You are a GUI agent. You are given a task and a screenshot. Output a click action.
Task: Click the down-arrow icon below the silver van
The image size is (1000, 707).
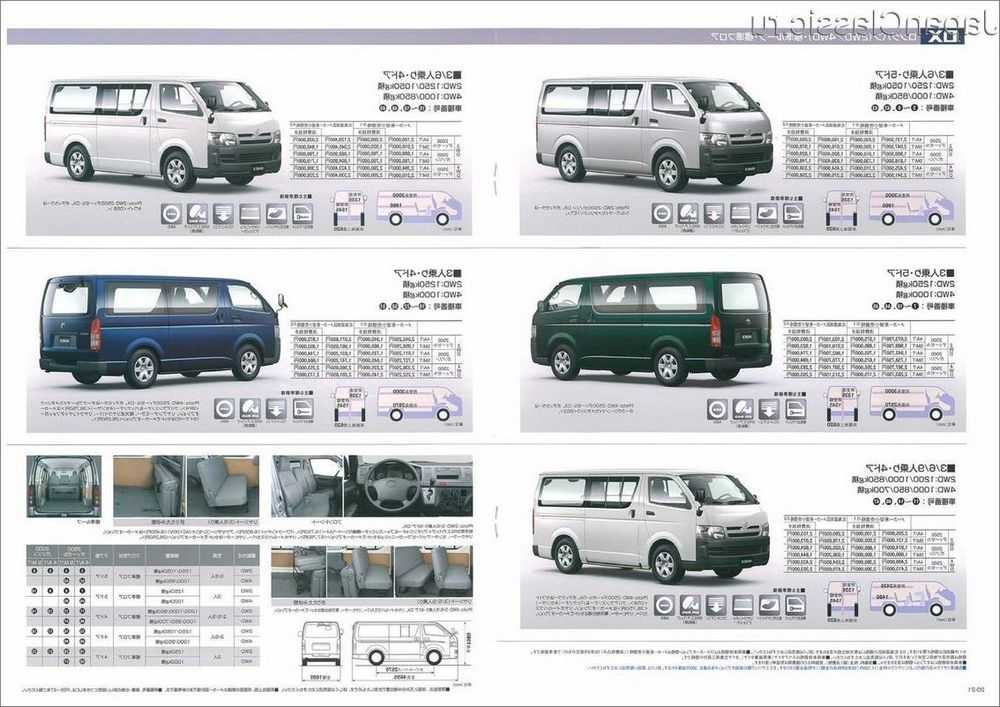714,214
